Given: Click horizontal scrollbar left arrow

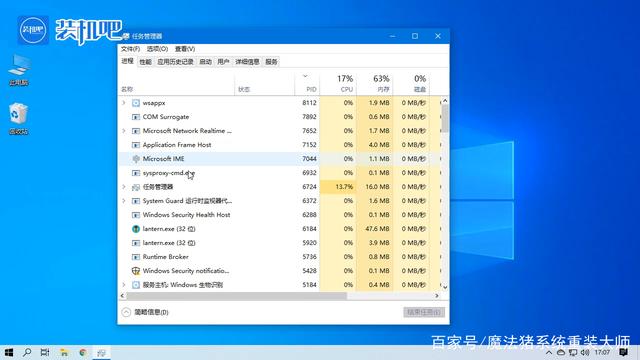Looking at the screenshot, I should pyautogui.click(x=122, y=296).
